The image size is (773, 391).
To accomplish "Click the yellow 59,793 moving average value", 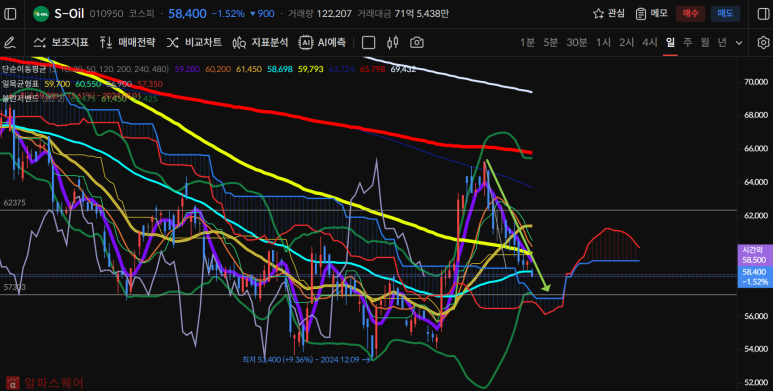I will (311, 69).
